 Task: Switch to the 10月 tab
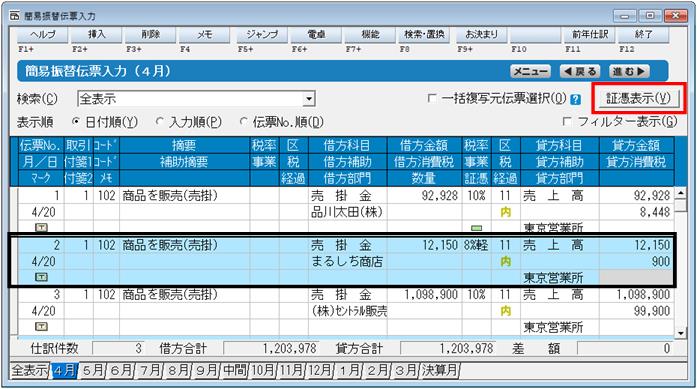pyautogui.click(x=263, y=370)
